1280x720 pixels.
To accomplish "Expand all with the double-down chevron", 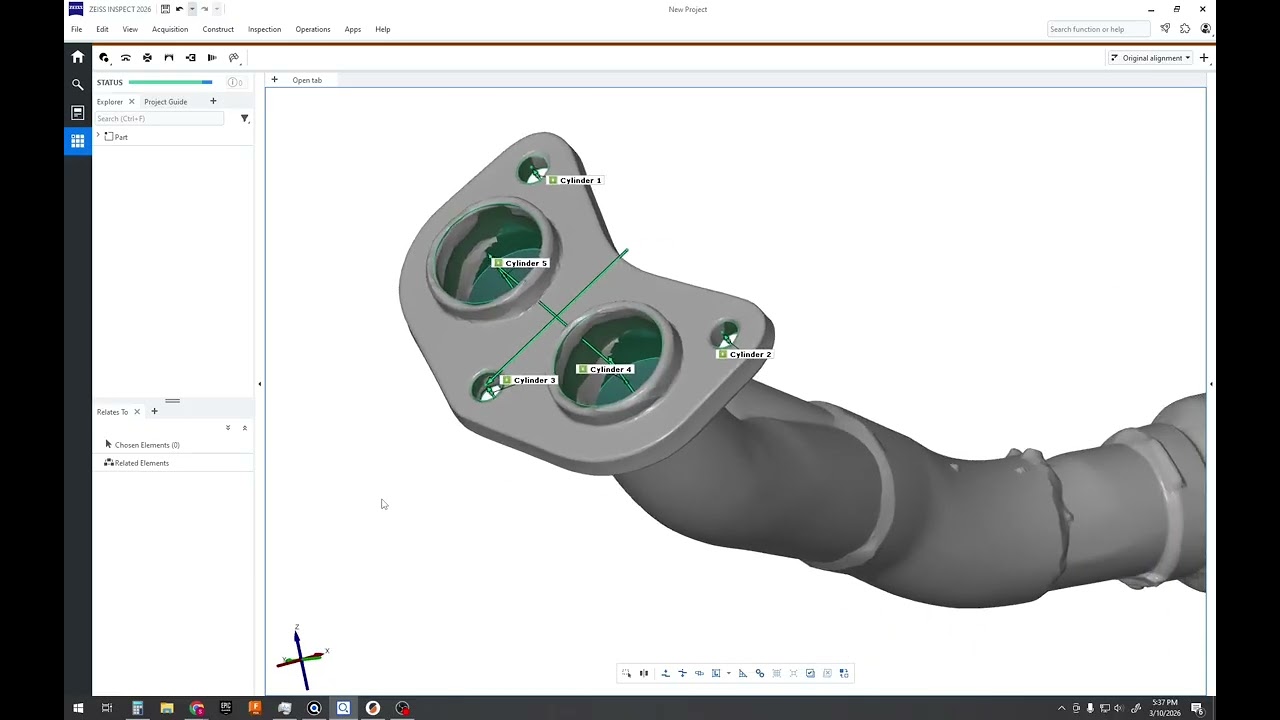I will point(228,428).
